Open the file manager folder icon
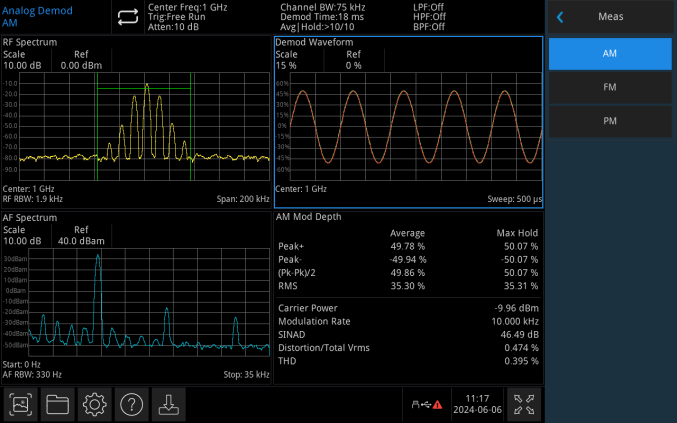 [58, 404]
